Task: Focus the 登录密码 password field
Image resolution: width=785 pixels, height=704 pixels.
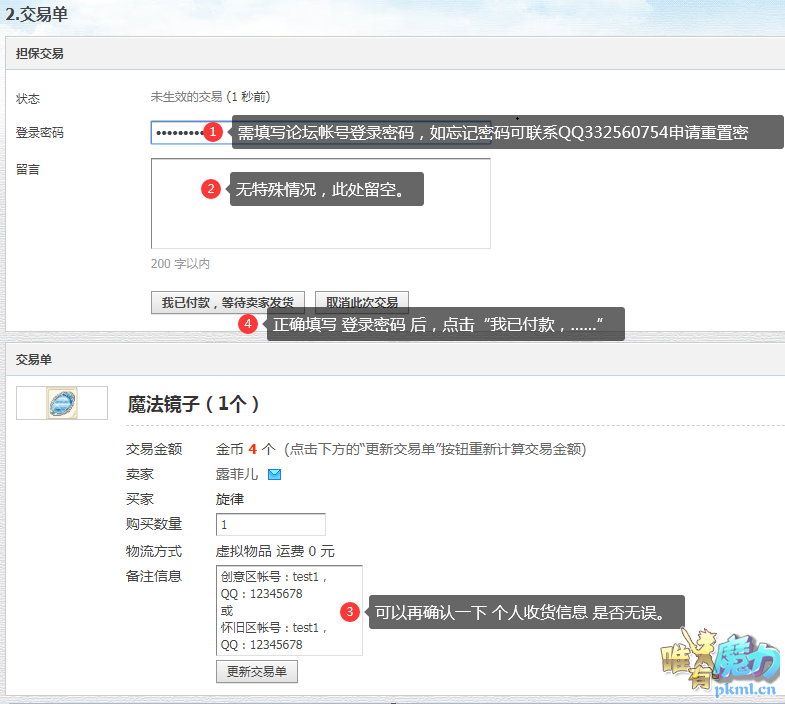Action: 176,133
